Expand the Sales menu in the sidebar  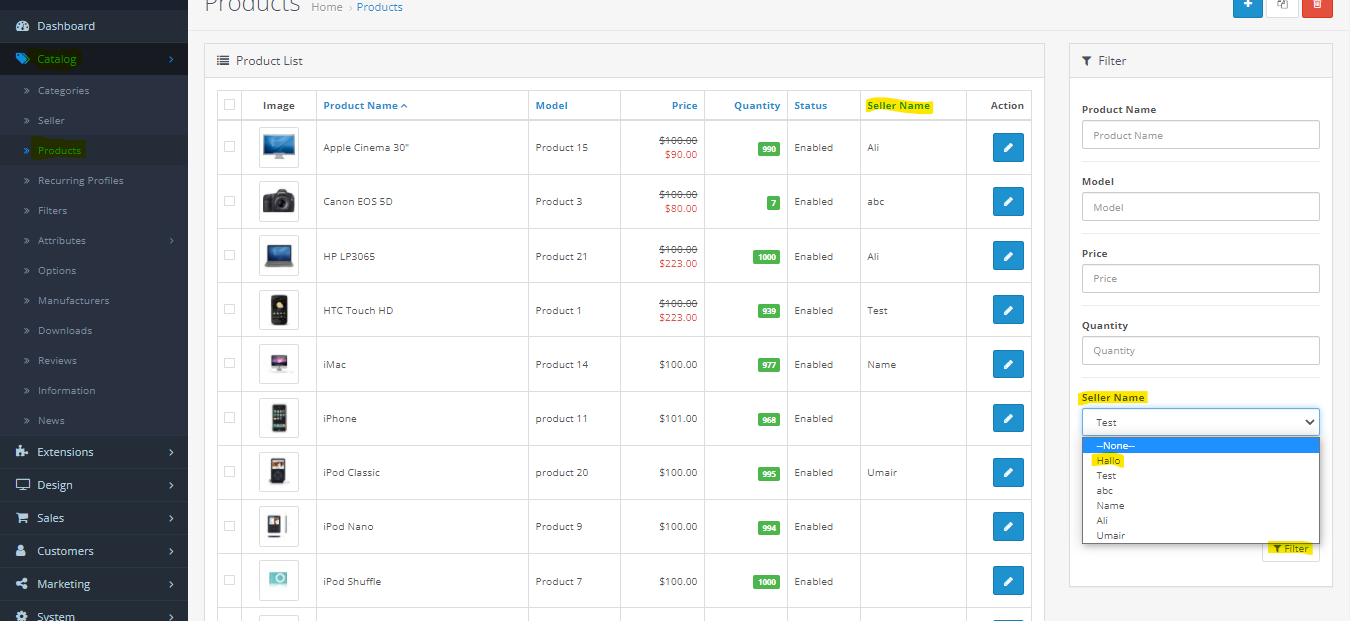pyautogui.click(x=94, y=518)
